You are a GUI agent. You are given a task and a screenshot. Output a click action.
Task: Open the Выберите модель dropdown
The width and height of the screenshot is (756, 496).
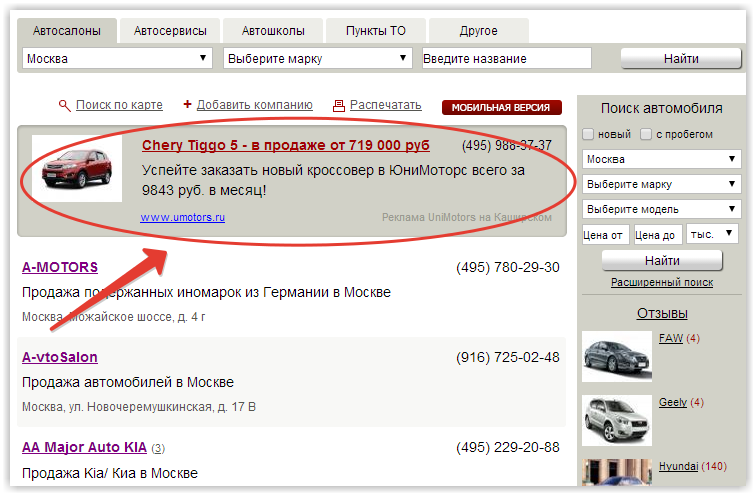pos(661,209)
